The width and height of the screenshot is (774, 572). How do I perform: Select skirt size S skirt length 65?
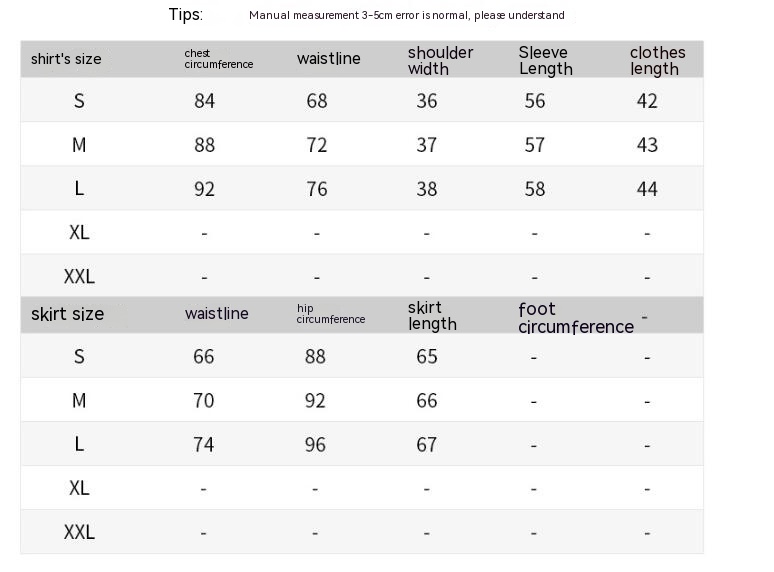[427, 357]
